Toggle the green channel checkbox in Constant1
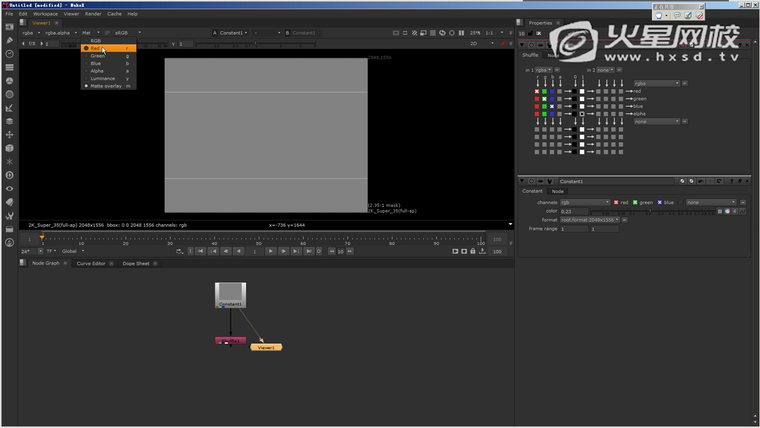The height and width of the screenshot is (428, 760). pyautogui.click(x=635, y=202)
